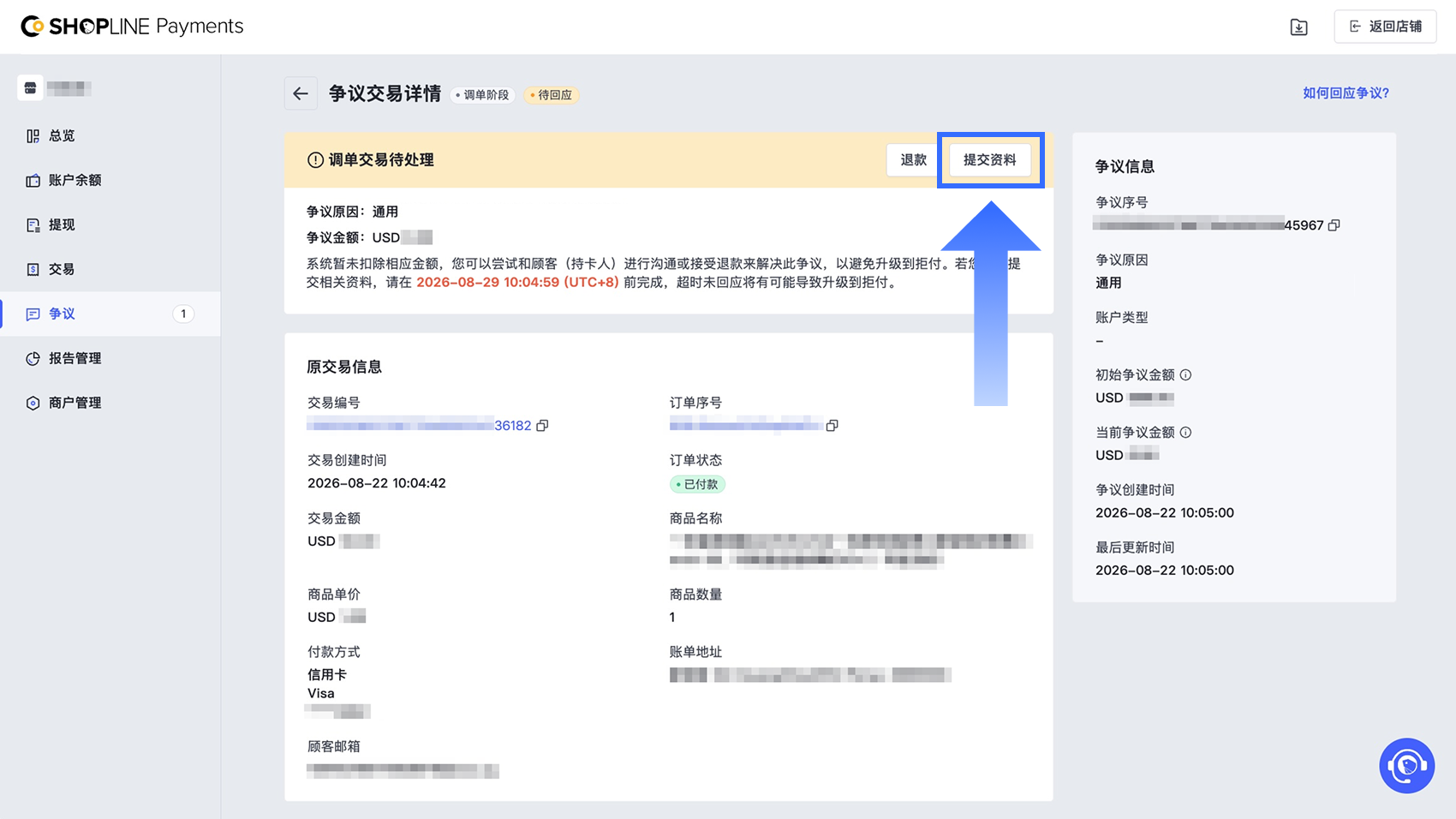
Task: Copy the 争议序号 using its copy icon
Action: point(1334,225)
